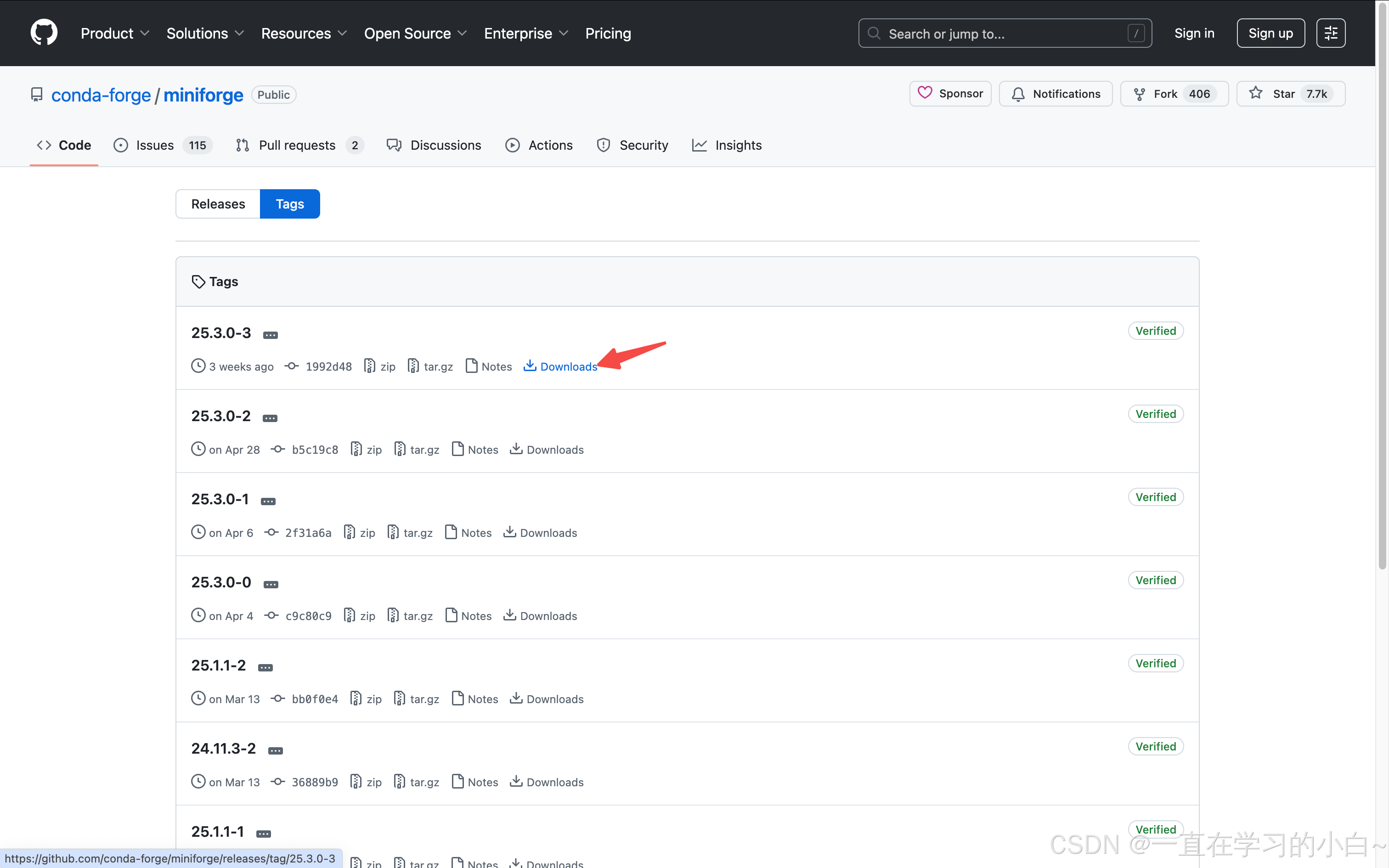Click the Notifications bell button
This screenshot has height=868, width=1389.
(1056, 94)
